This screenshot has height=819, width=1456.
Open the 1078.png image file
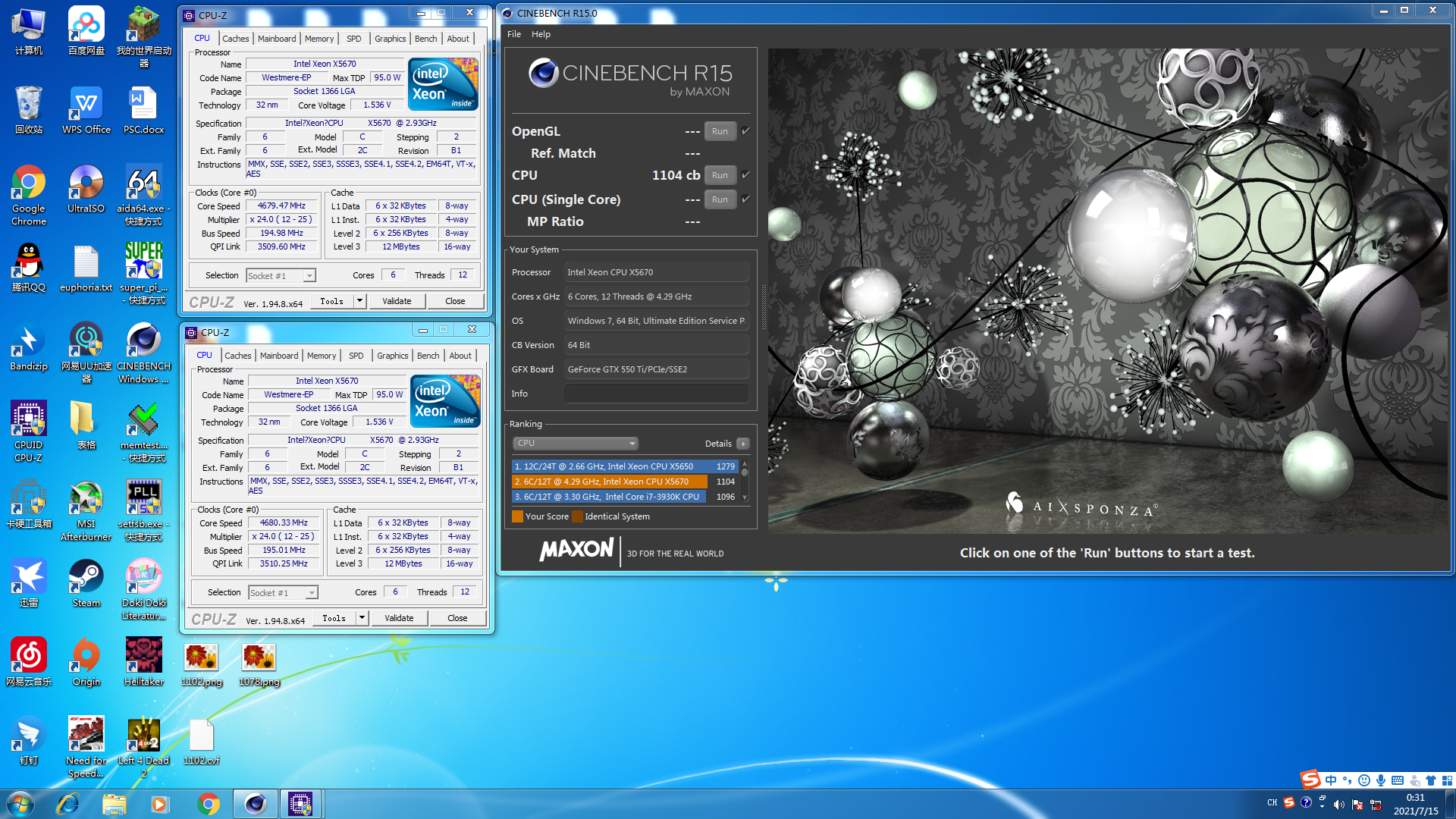pos(259,664)
